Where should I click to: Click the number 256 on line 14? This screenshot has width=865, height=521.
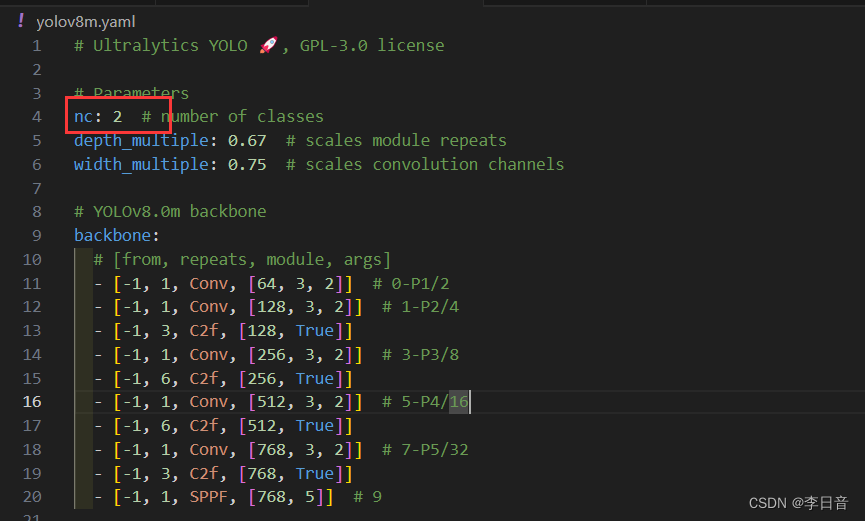click(271, 354)
